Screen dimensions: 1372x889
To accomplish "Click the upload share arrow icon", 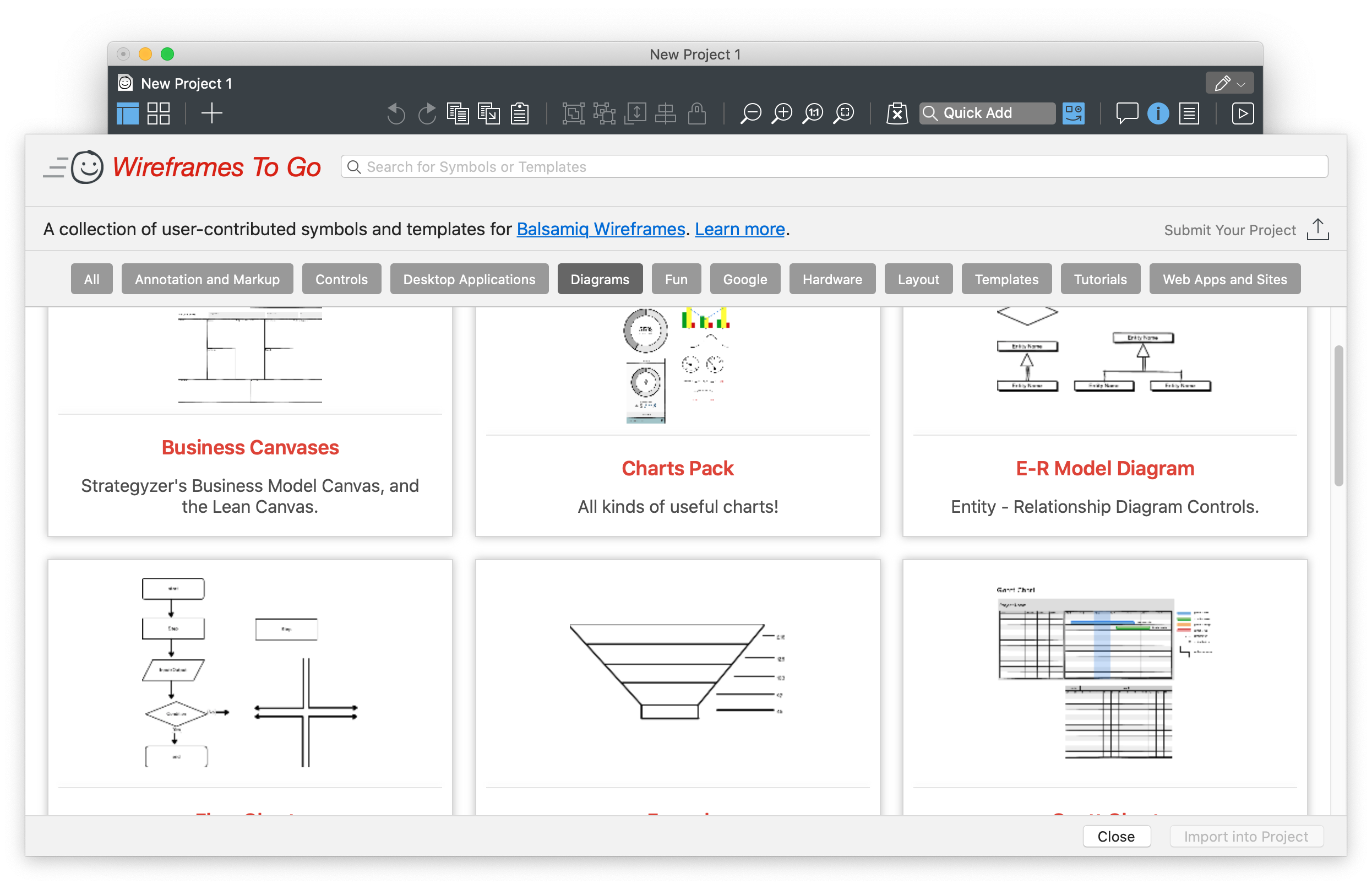I will click(1317, 229).
